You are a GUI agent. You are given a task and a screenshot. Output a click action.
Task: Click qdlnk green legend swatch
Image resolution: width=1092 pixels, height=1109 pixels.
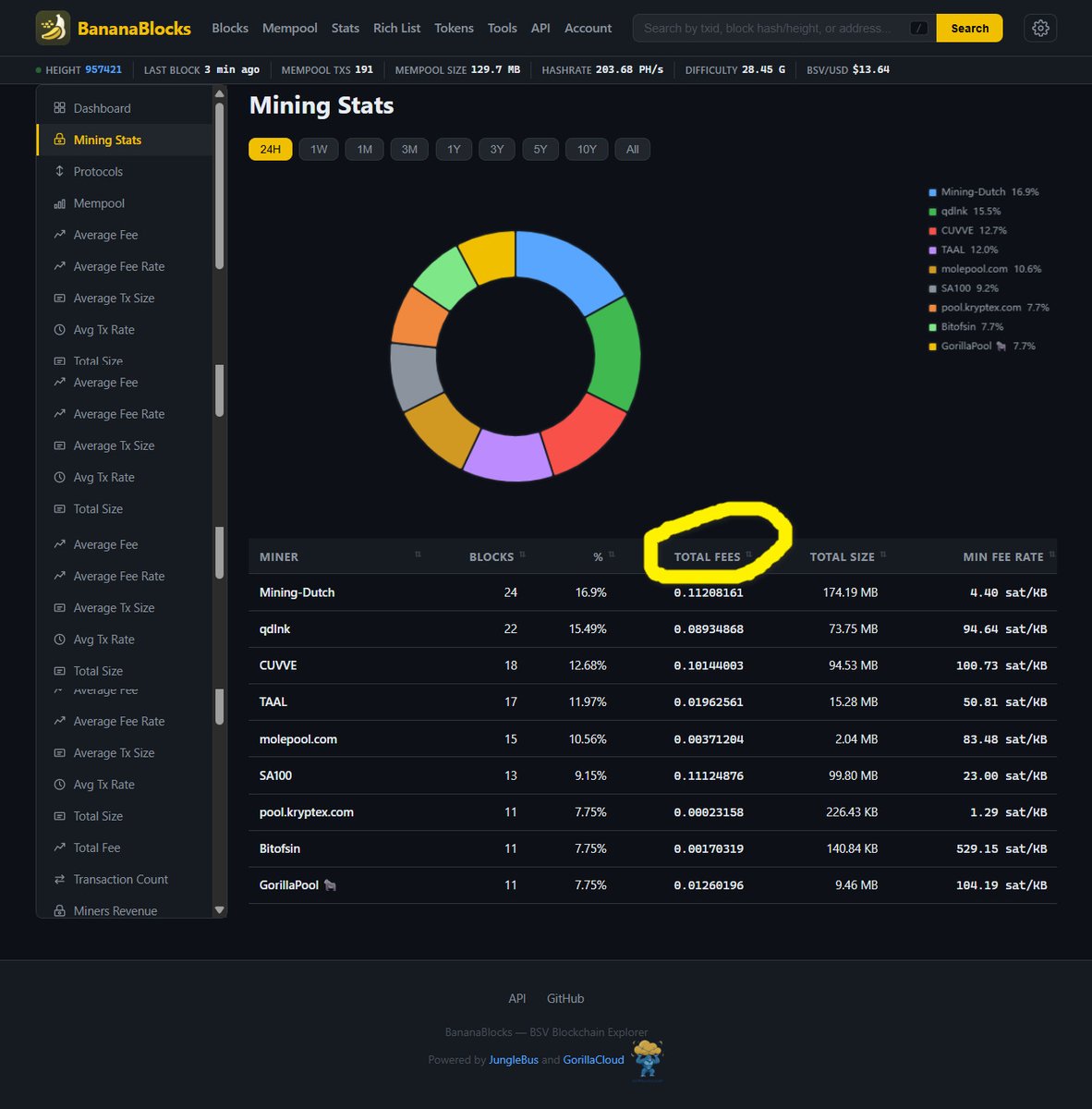point(932,212)
